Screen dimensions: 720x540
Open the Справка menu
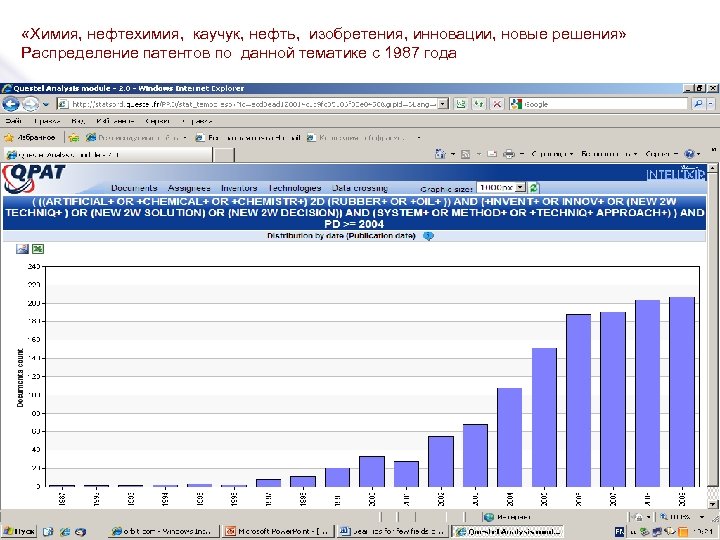(197, 121)
